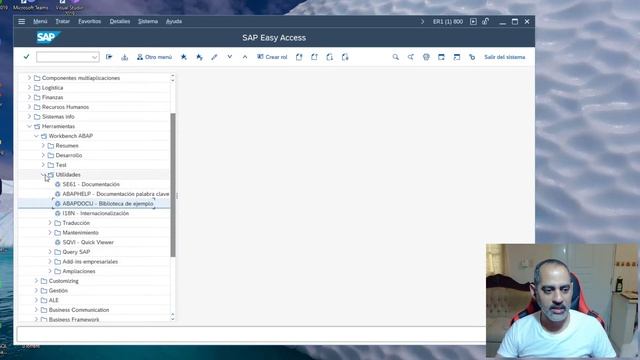640x360 pixels.
Task: Select SE61 - Documentación transaction
Action: point(91,184)
